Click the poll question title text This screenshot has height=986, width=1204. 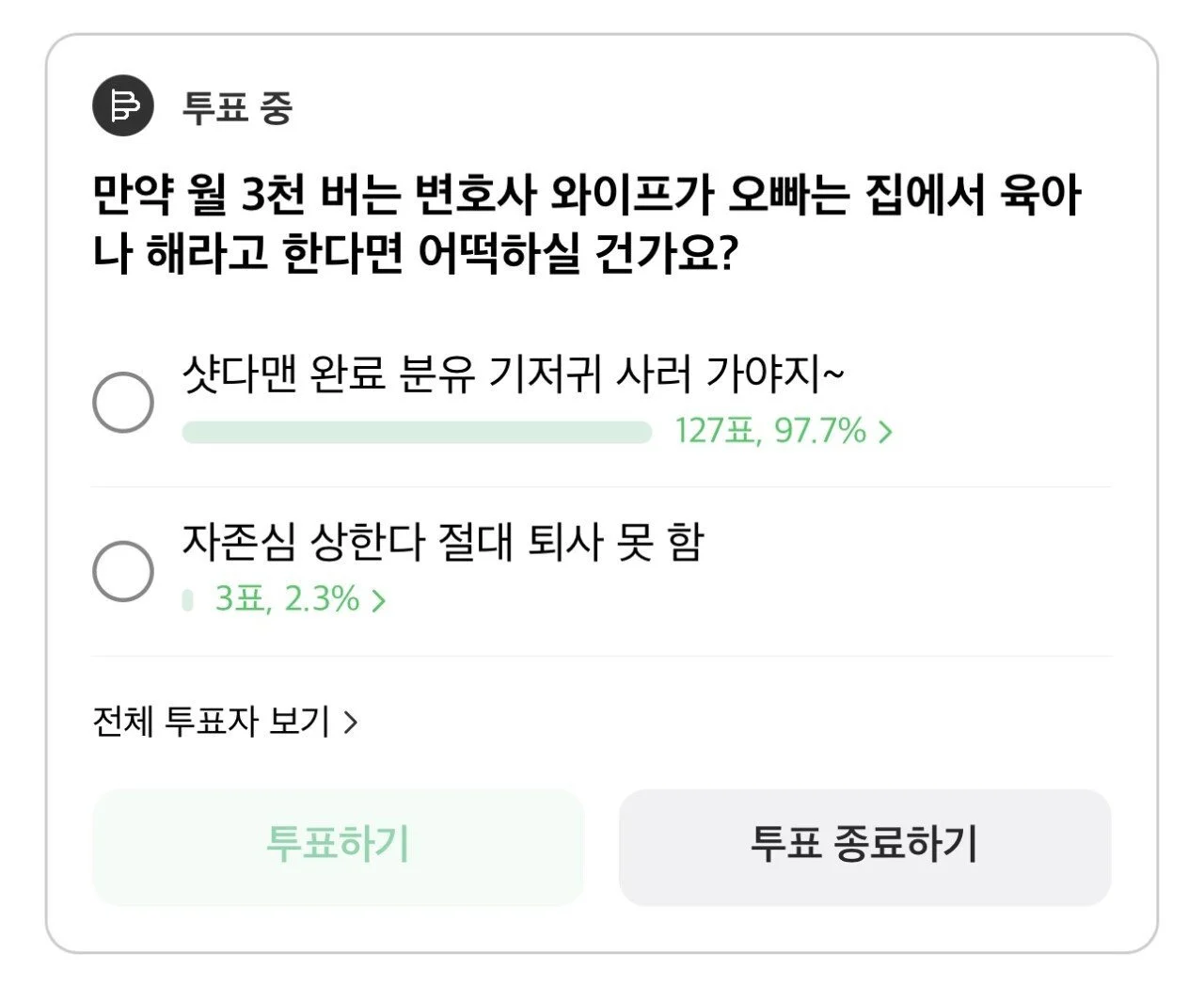(587, 225)
